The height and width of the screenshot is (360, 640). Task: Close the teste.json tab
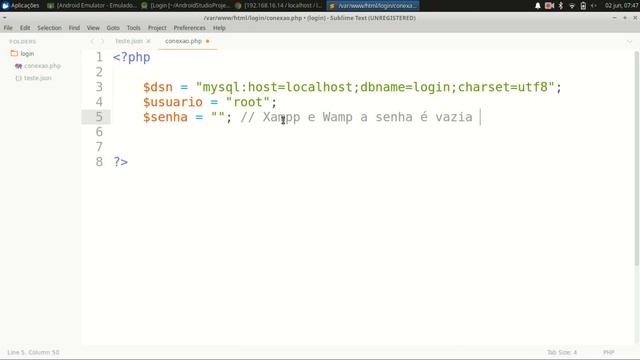pos(149,41)
